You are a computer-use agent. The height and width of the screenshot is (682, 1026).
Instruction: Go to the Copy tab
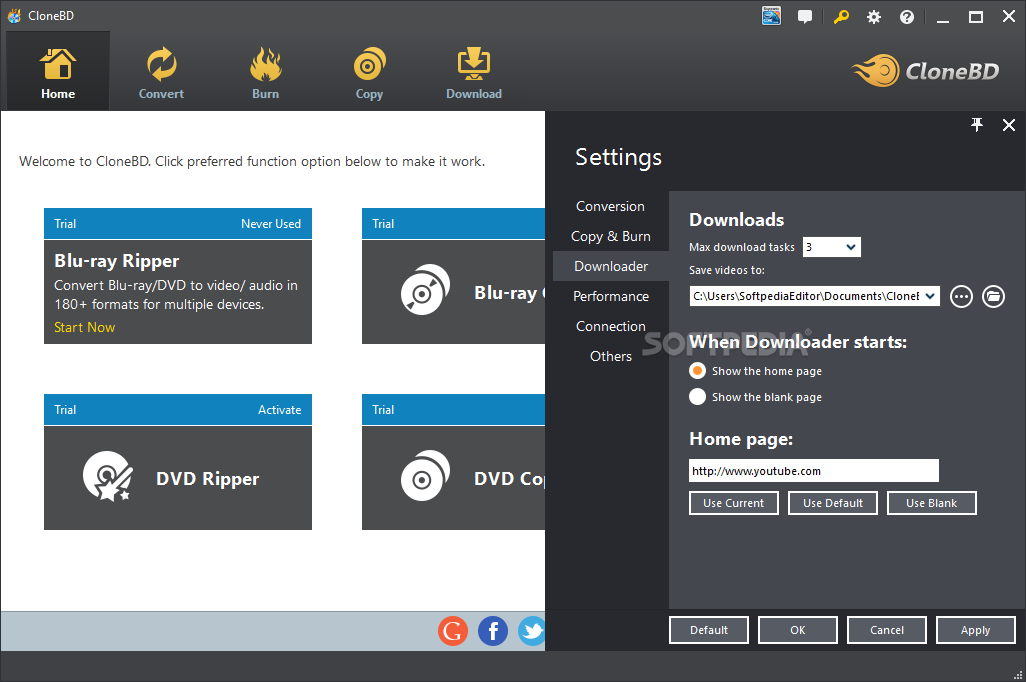point(369,71)
